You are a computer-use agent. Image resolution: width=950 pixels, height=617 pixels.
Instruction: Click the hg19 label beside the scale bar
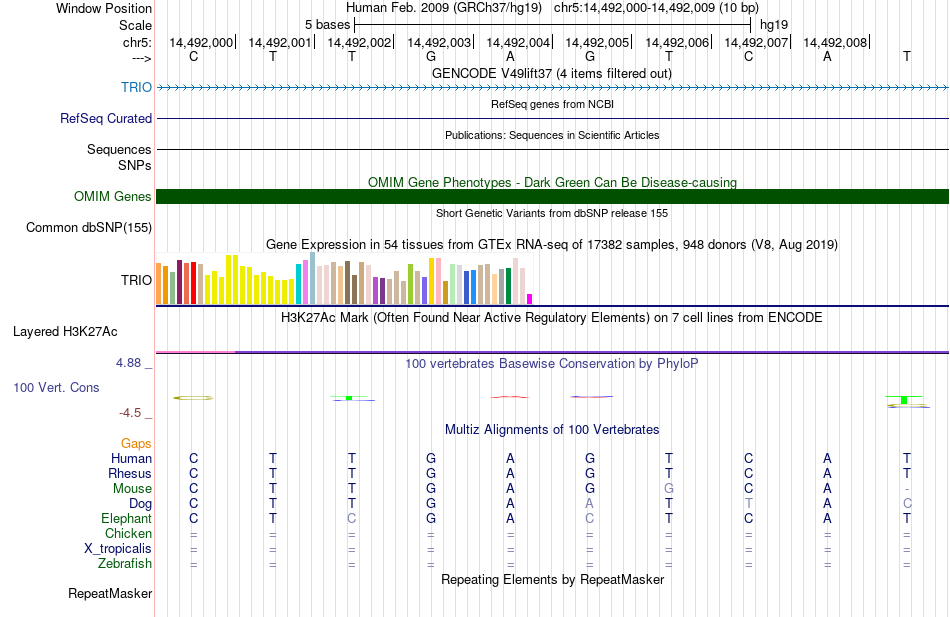[x=774, y=25]
